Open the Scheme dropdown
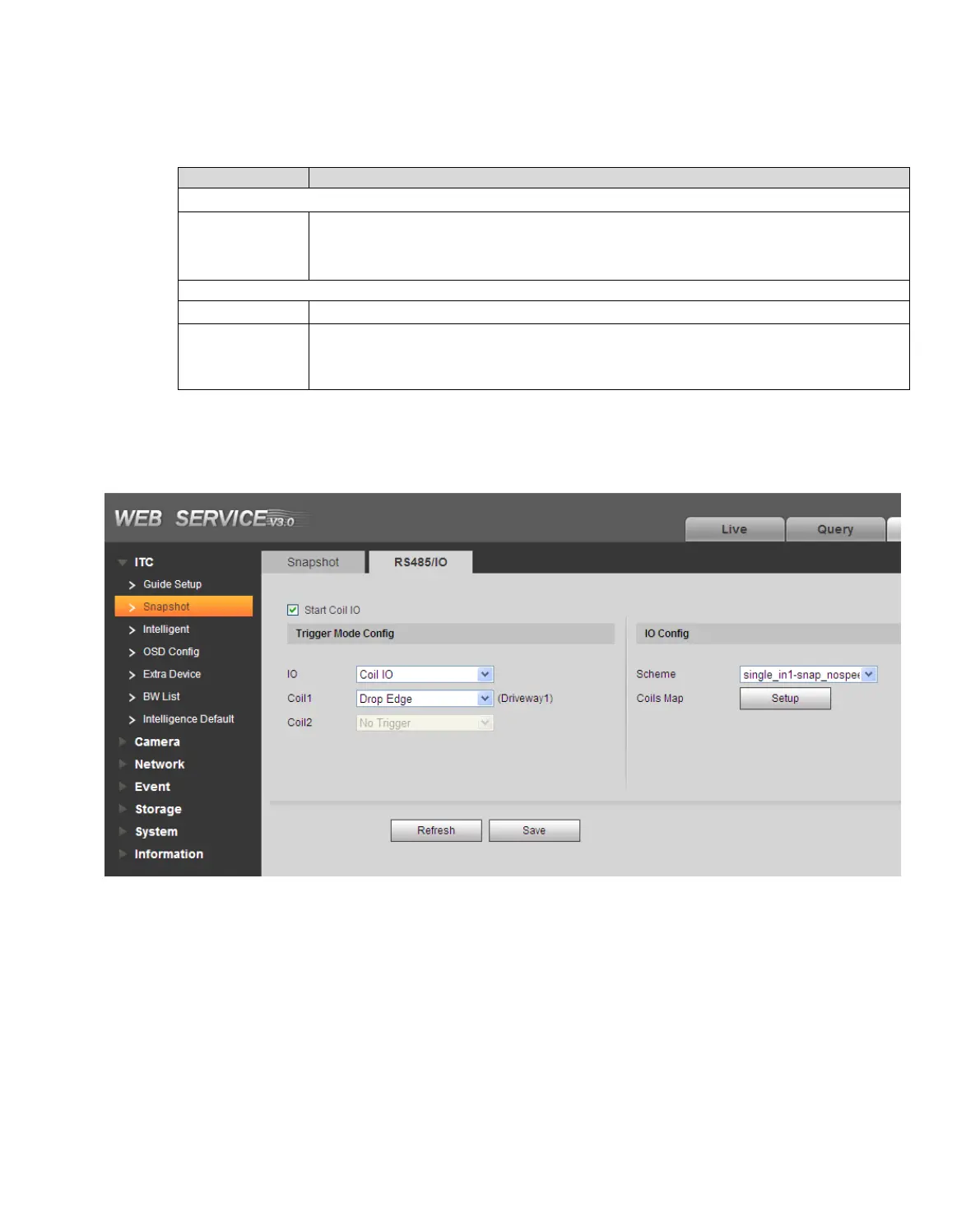 pyautogui.click(x=808, y=675)
